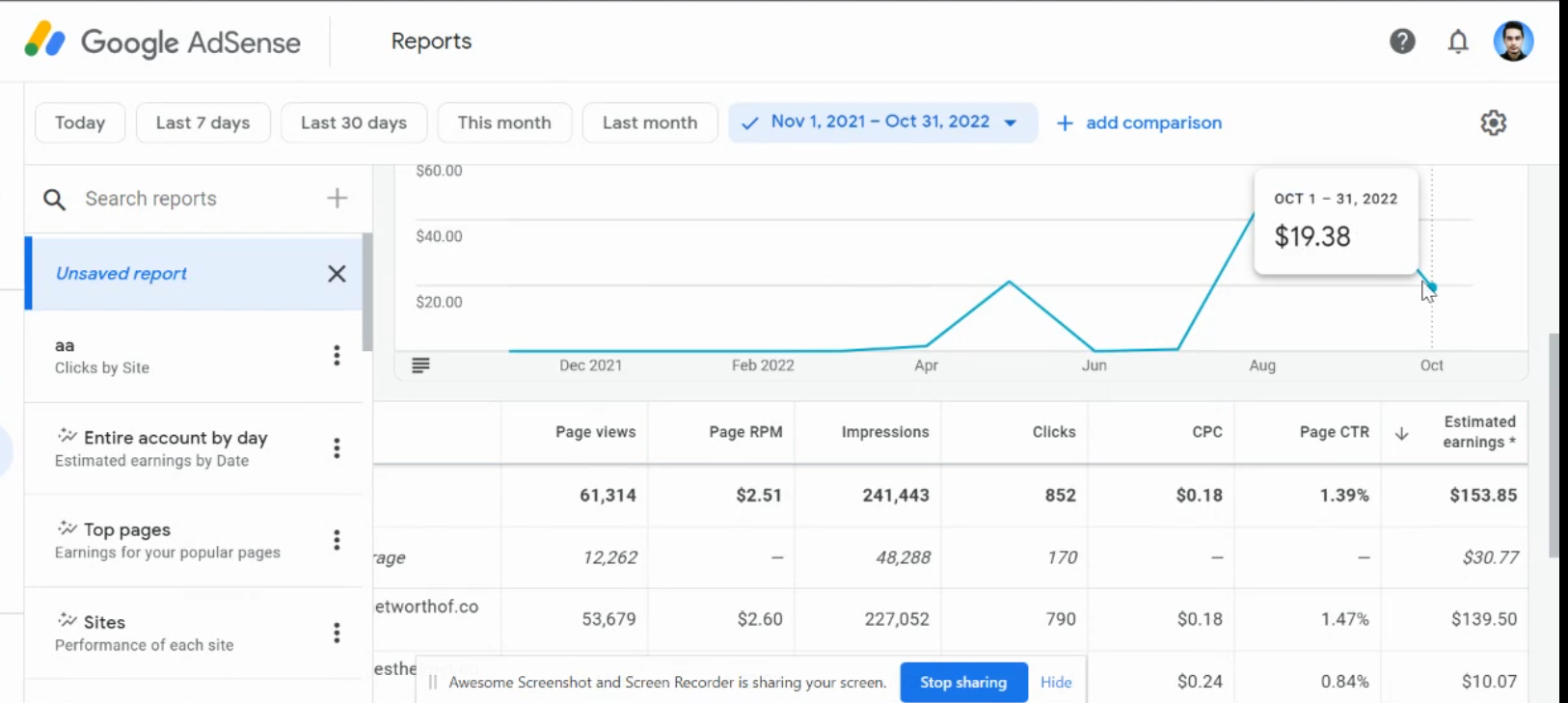
Task: Click the 227,052 impressions cell
Action: click(897, 619)
